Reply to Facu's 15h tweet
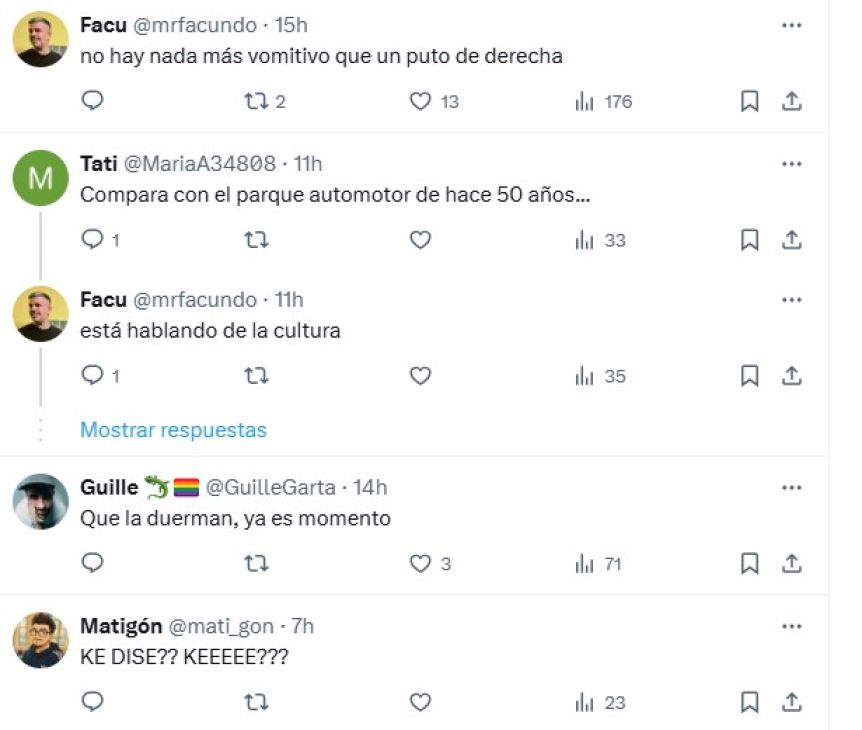Viewport: 862px width, 730px height. pos(92,101)
